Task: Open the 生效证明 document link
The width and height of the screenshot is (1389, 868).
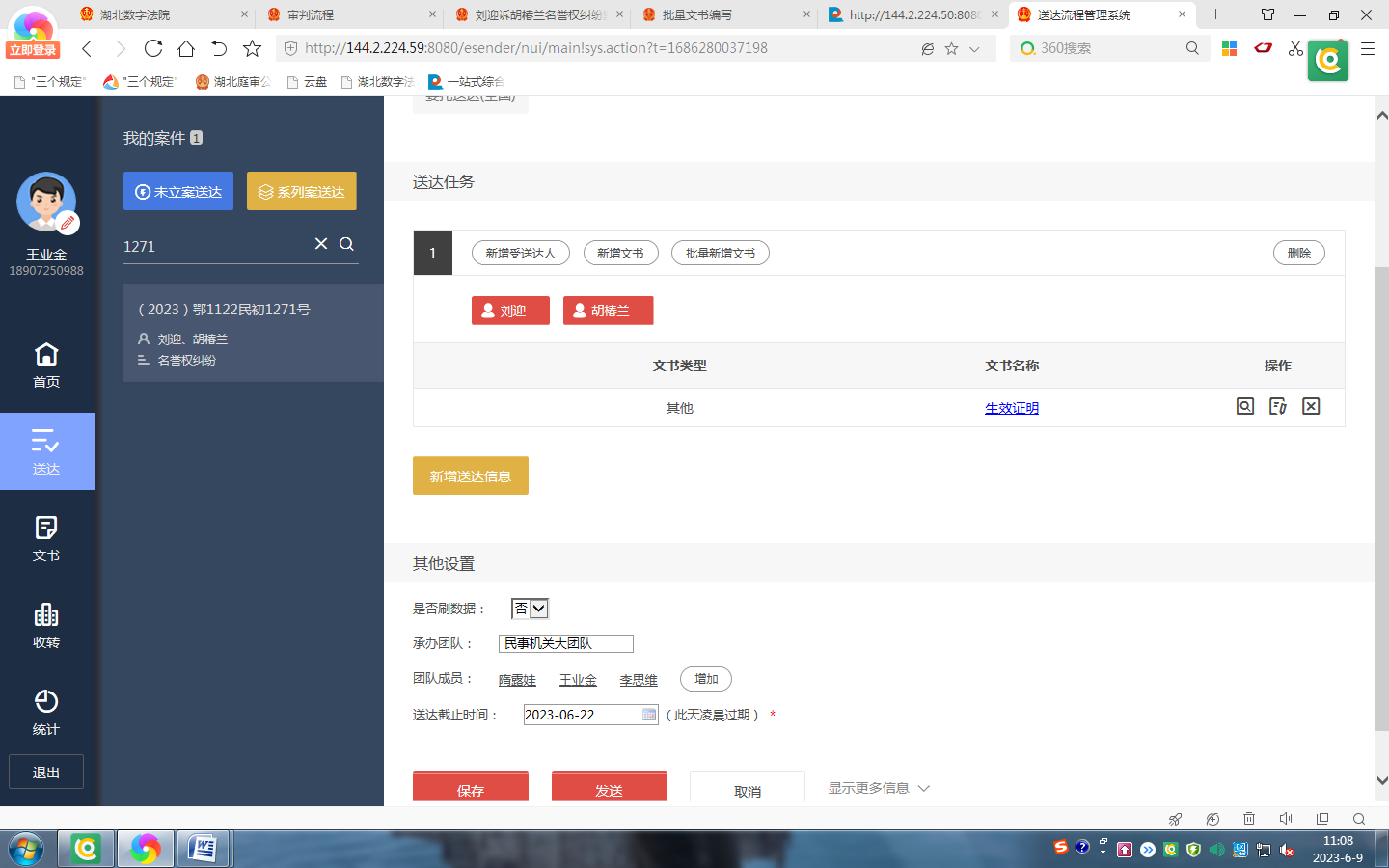Action: [1011, 407]
